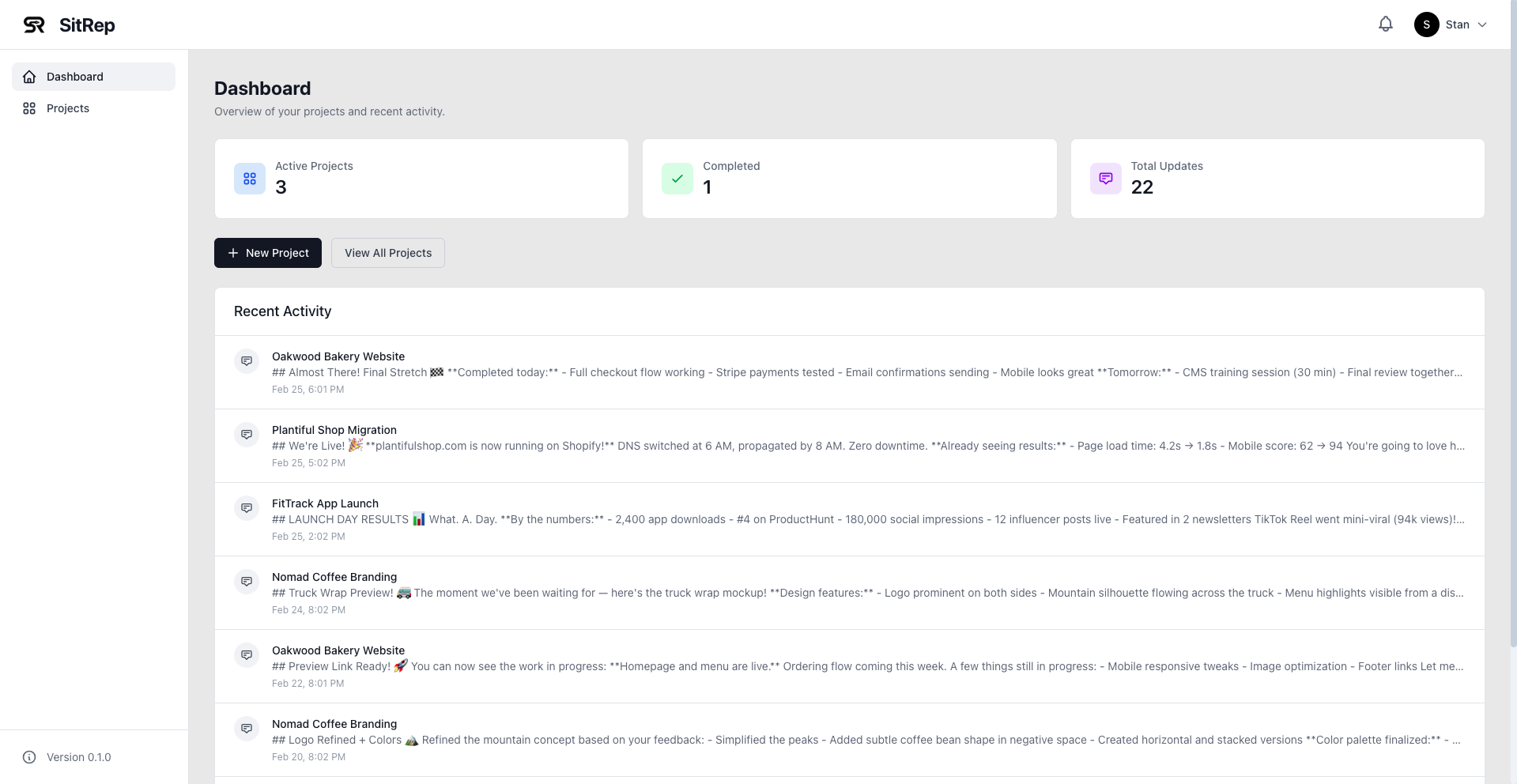Viewport: 1517px width, 784px height.
Task: Select Dashboard in the sidebar
Action: click(x=75, y=77)
